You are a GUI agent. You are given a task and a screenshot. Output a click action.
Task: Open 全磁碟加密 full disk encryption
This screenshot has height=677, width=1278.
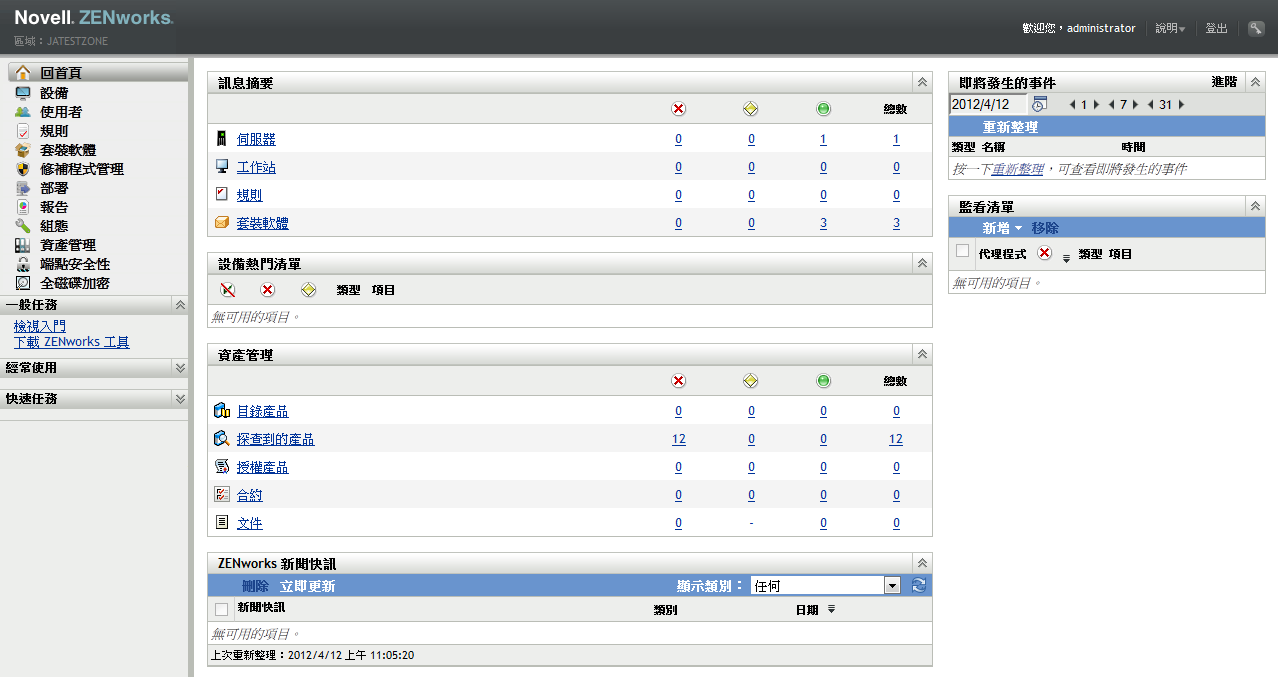point(75,283)
